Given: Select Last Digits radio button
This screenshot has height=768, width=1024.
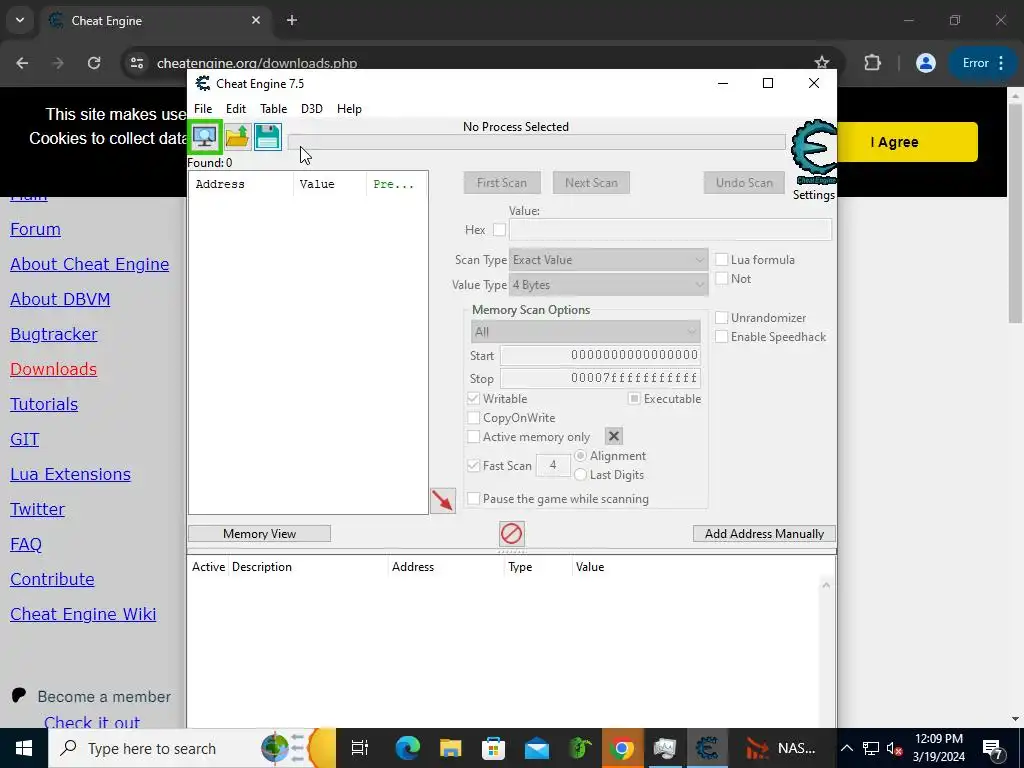Looking at the screenshot, I should pos(580,475).
